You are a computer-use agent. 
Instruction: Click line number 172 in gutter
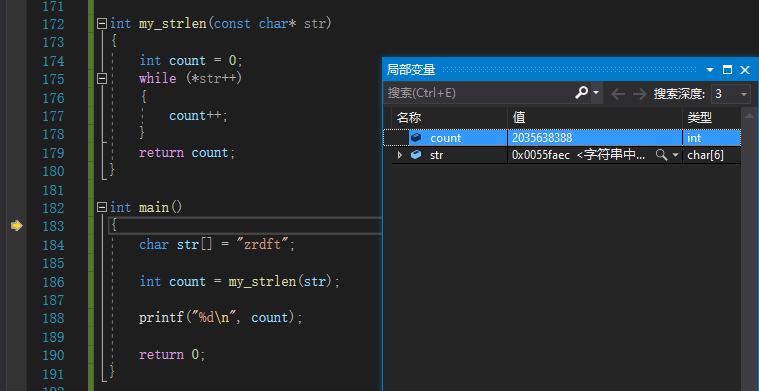click(x=53, y=24)
